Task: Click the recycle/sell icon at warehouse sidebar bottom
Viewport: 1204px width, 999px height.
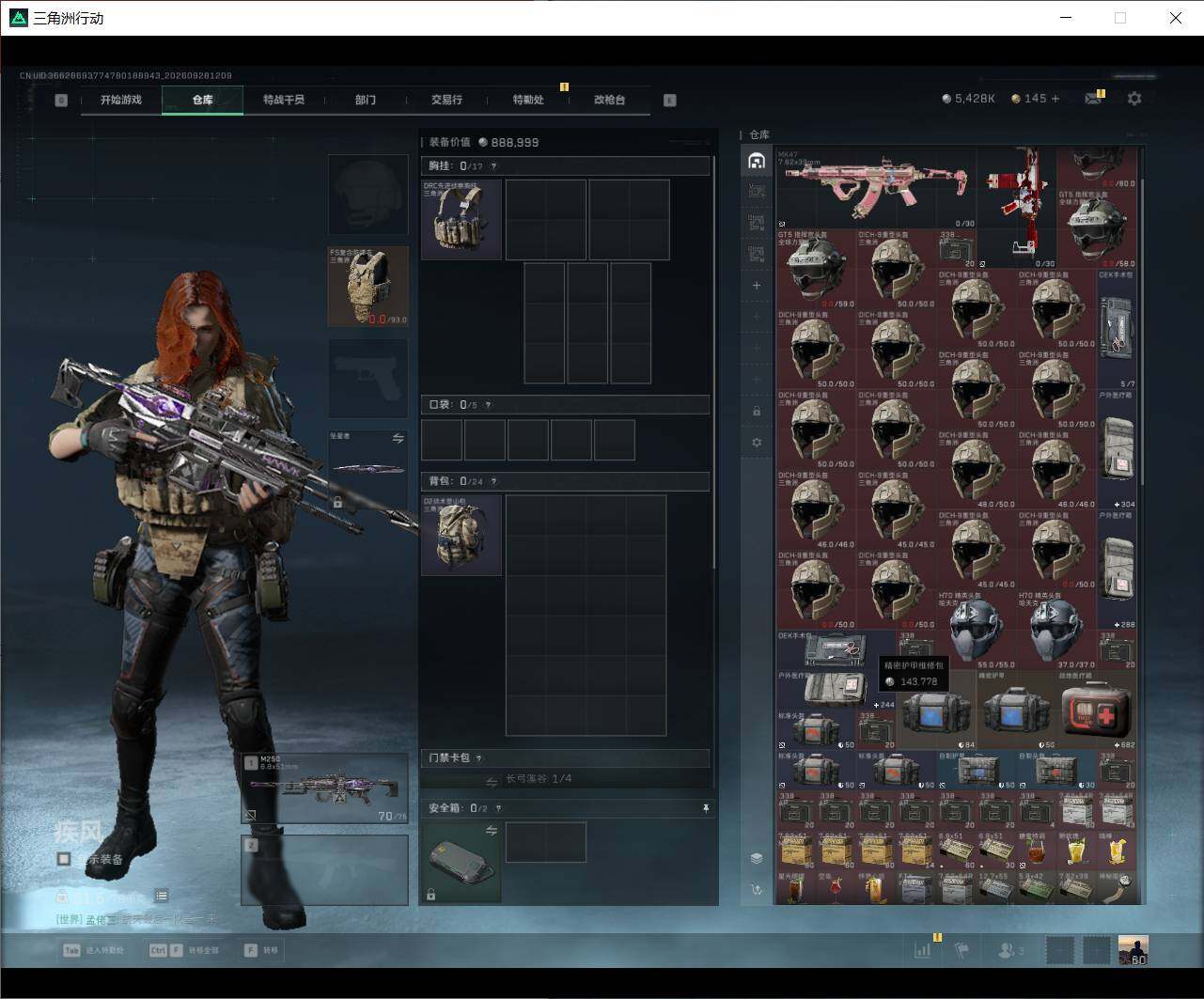Action: (757, 889)
